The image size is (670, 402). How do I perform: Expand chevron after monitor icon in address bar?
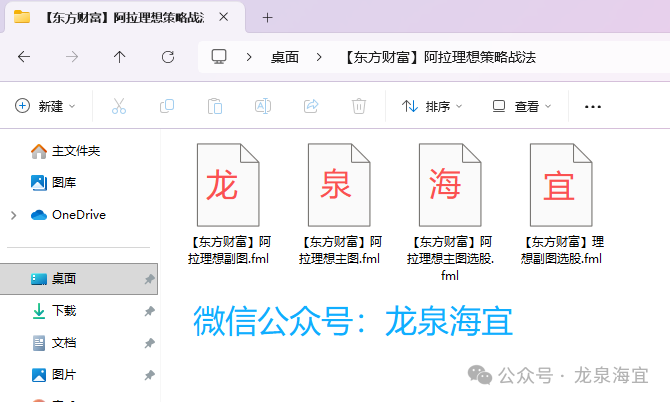(x=249, y=57)
